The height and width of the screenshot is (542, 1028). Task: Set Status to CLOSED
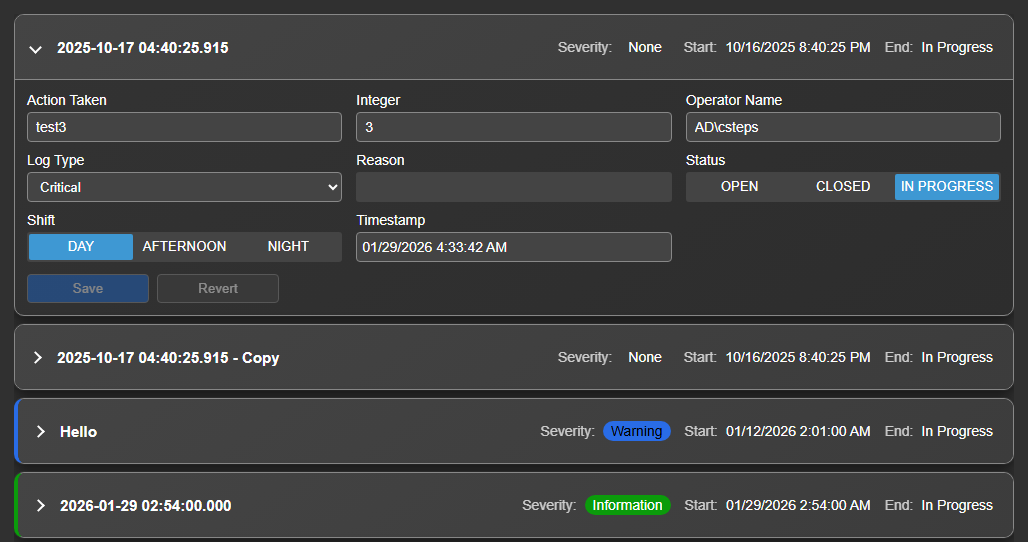tap(842, 187)
